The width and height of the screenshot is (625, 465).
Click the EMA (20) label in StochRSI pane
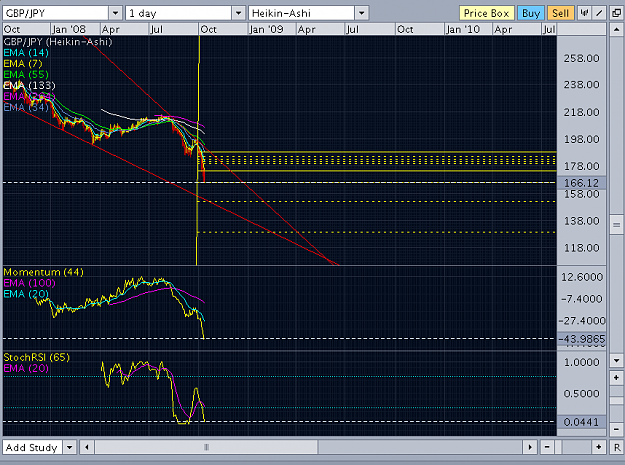click(x=26, y=368)
